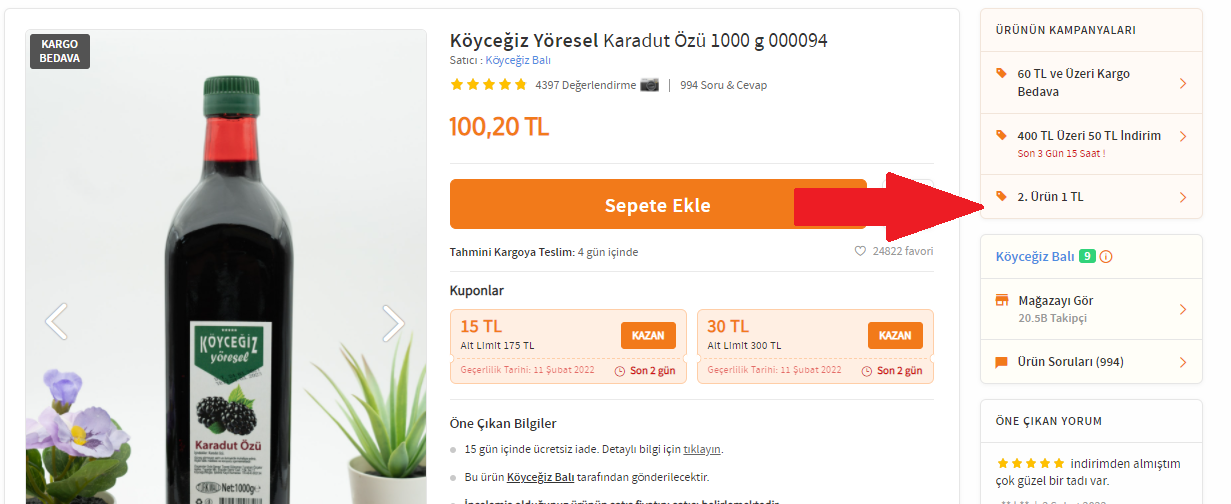Click the info icon beside Köyceğiz Balı score

1106,257
